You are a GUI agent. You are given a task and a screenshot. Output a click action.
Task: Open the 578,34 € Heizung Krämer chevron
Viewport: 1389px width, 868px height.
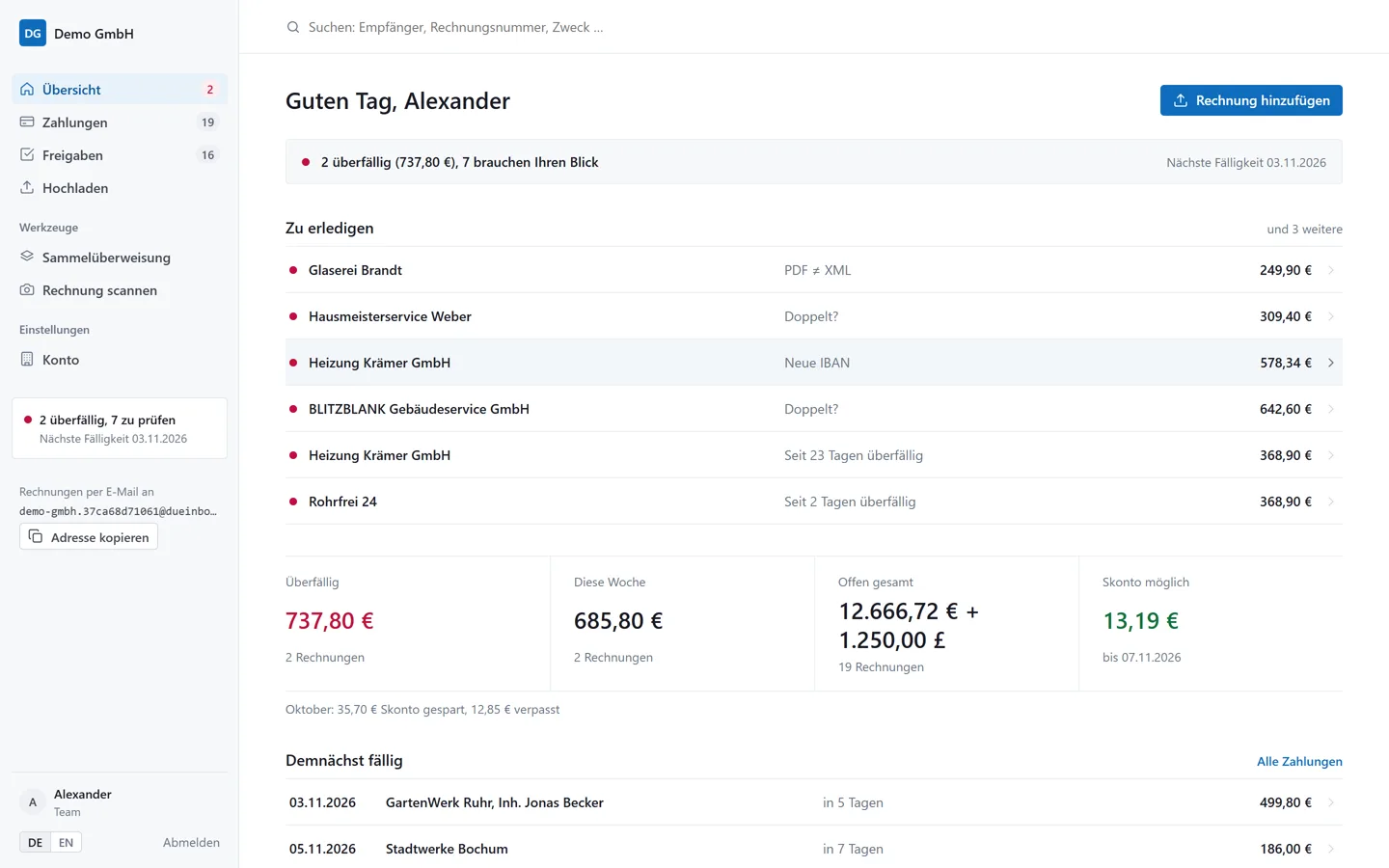[x=1331, y=363]
